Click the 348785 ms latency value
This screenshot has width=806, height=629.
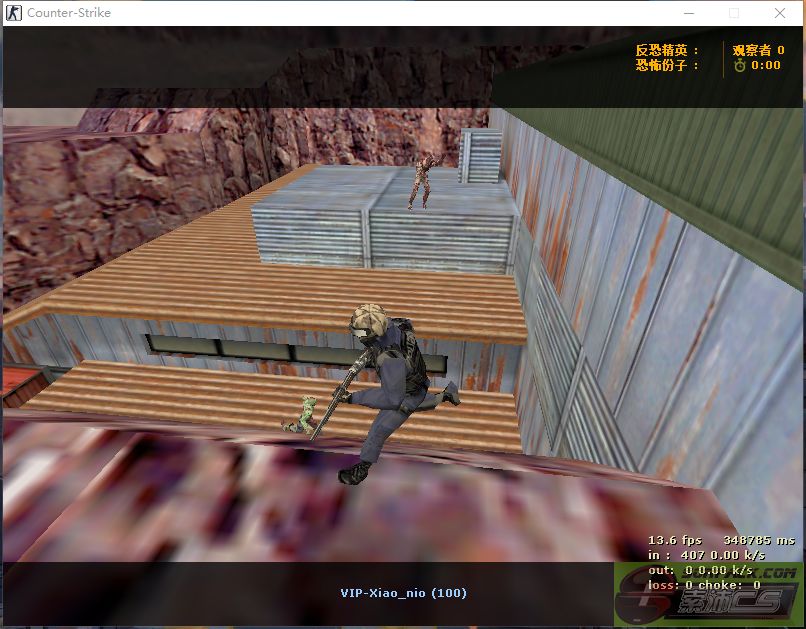click(759, 540)
